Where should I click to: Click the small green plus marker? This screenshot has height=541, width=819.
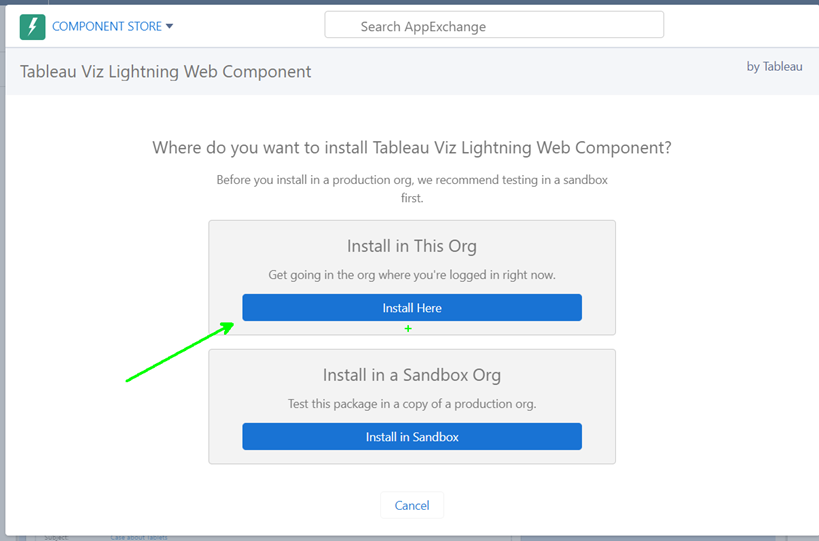[x=408, y=329]
